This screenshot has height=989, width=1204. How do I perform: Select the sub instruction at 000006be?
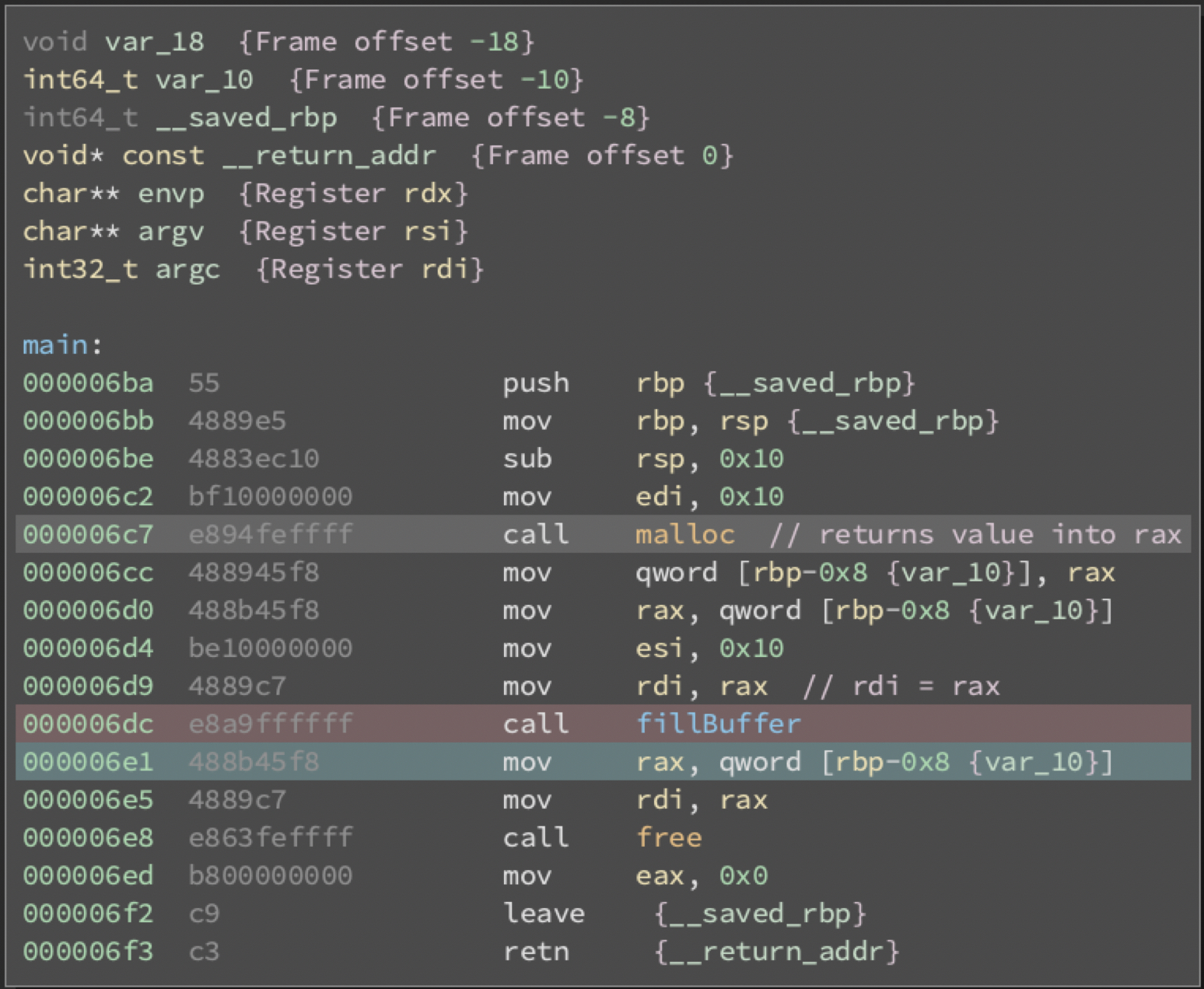(527, 459)
